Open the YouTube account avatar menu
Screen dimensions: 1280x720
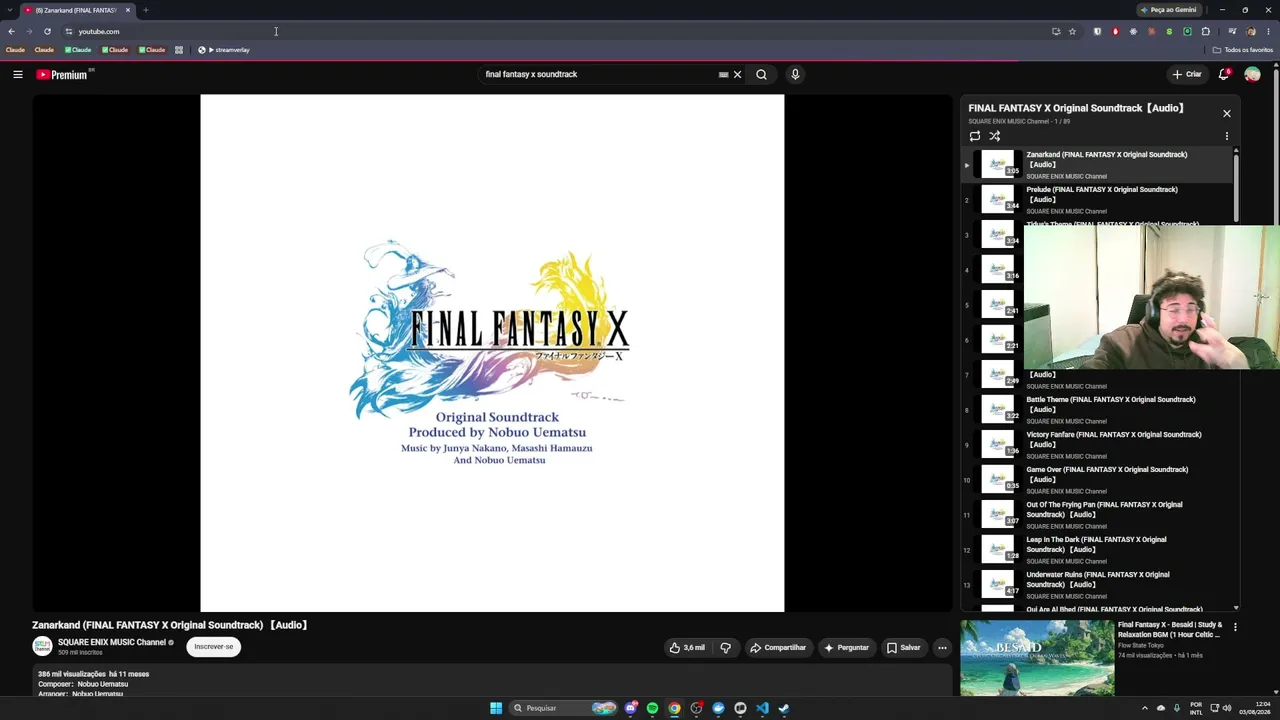click(x=1252, y=74)
